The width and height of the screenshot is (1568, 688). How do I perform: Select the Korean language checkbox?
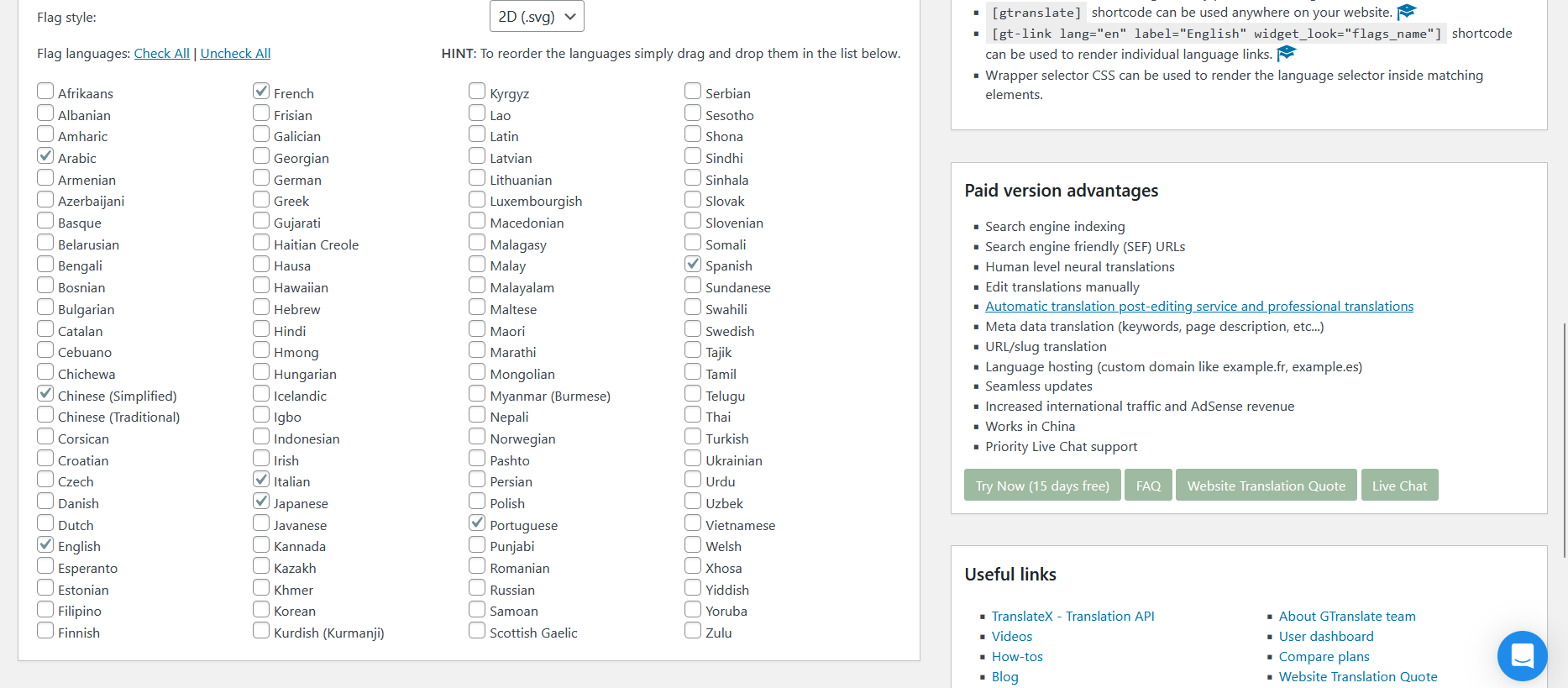[x=261, y=610]
